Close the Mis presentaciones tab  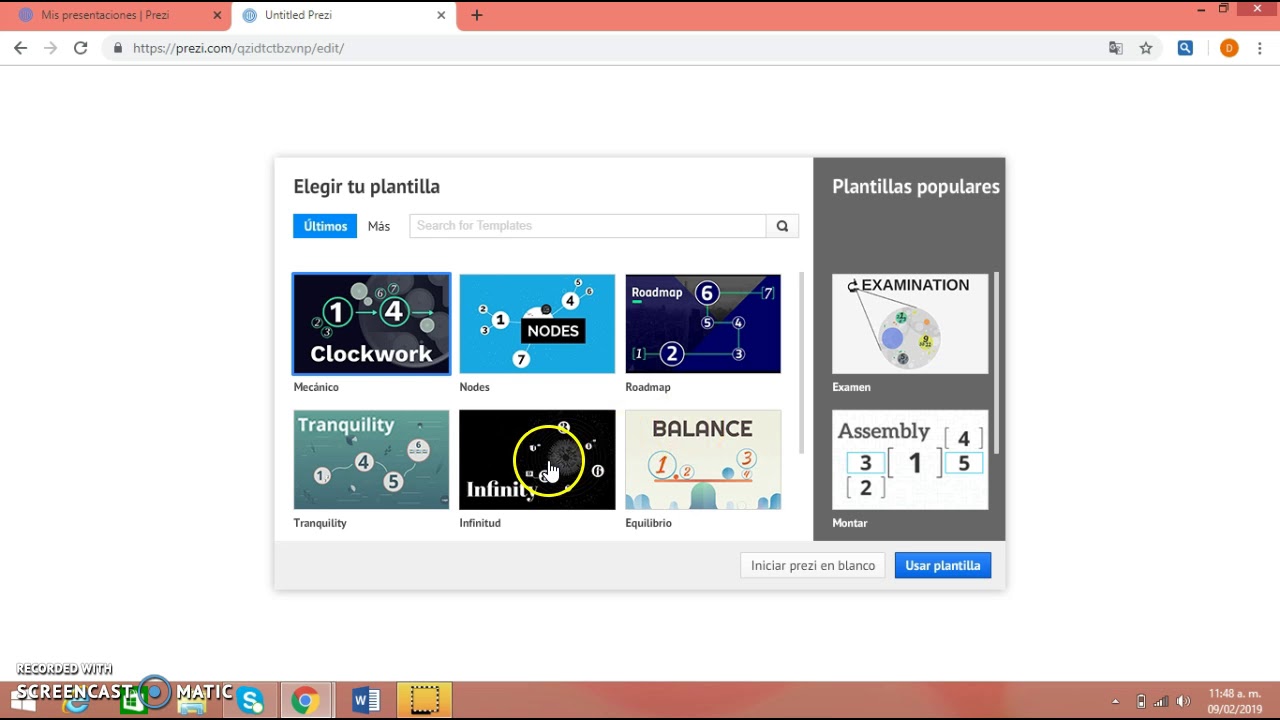click(x=217, y=15)
